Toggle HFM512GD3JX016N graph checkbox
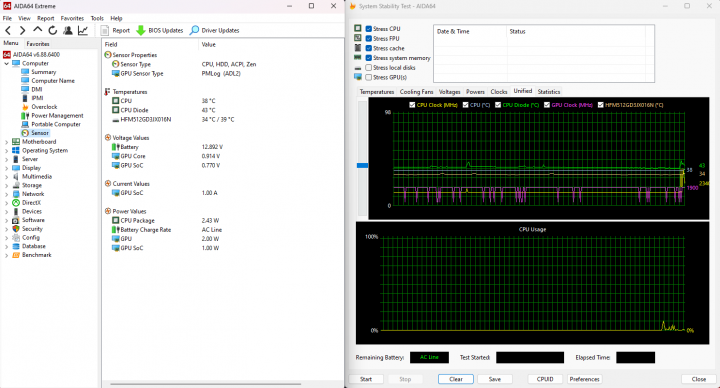Screen dimensions: 720x388 click(x=600, y=105)
